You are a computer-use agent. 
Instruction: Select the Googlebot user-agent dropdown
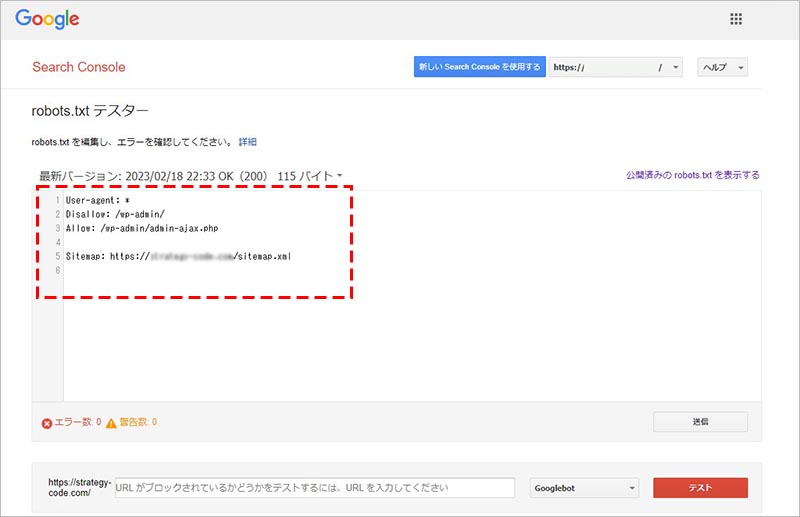click(585, 488)
